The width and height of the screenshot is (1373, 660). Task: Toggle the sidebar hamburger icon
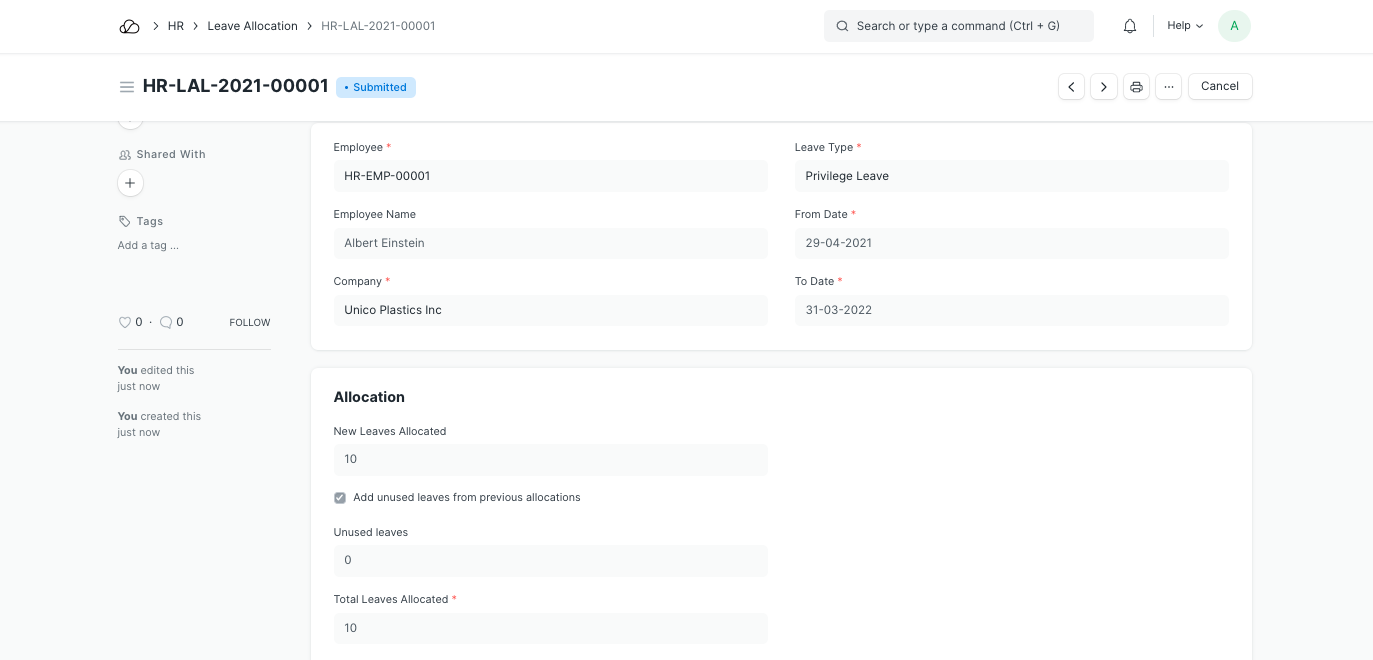127,87
